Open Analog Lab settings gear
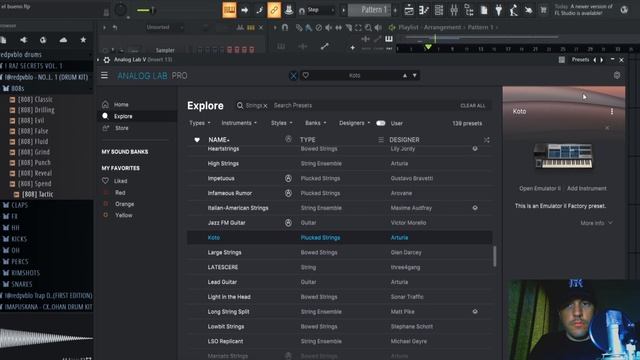 point(617,76)
